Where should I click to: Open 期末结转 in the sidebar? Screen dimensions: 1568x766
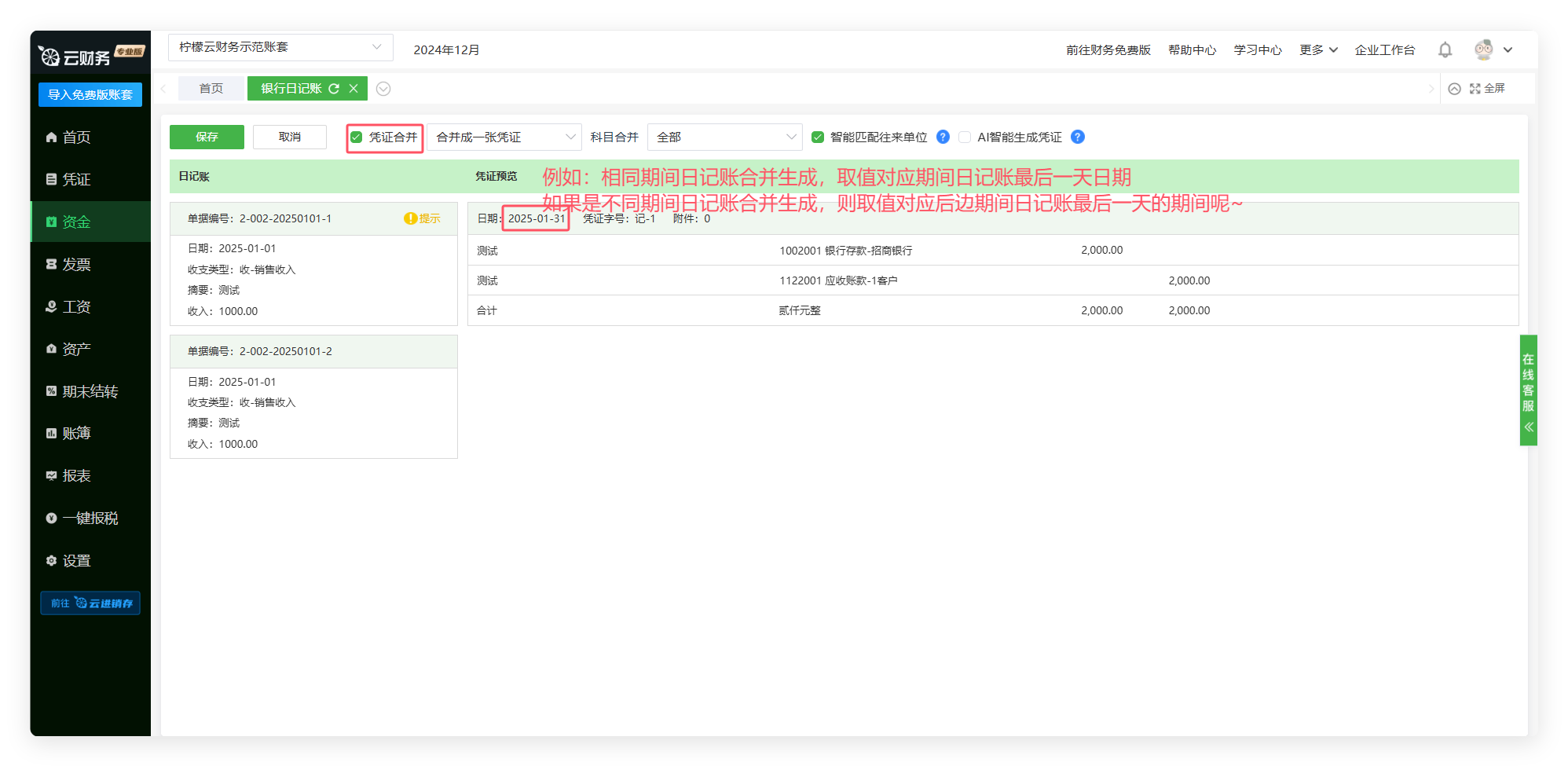90,391
